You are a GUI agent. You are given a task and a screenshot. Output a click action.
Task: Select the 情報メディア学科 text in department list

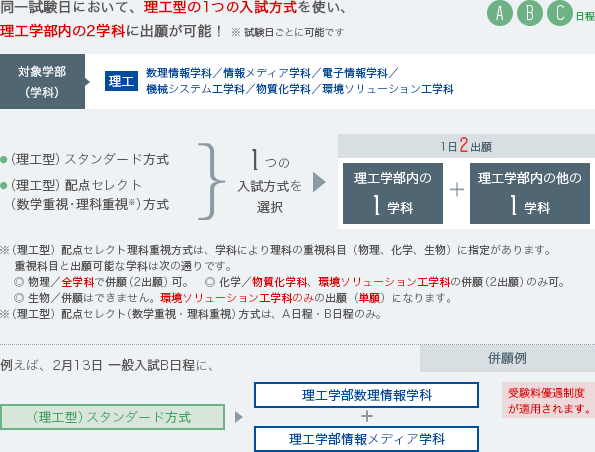coord(267,72)
